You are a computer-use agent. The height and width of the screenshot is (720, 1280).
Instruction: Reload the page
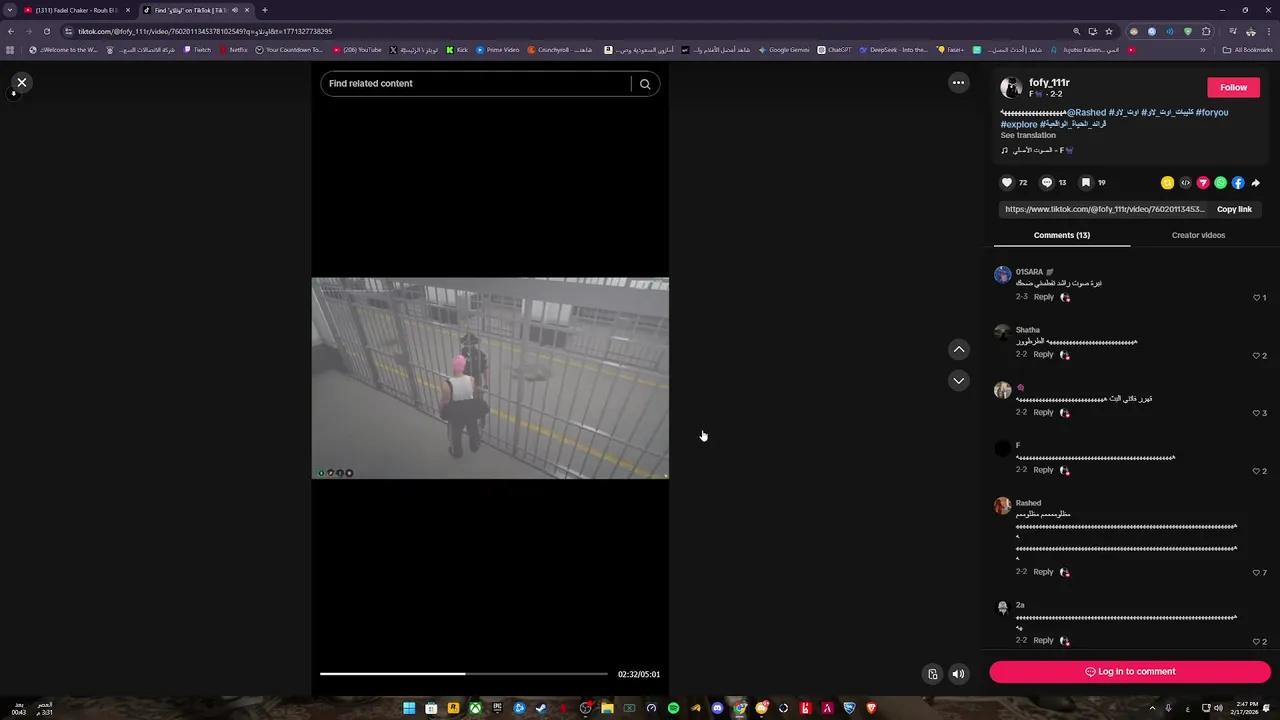click(x=46, y=31)
